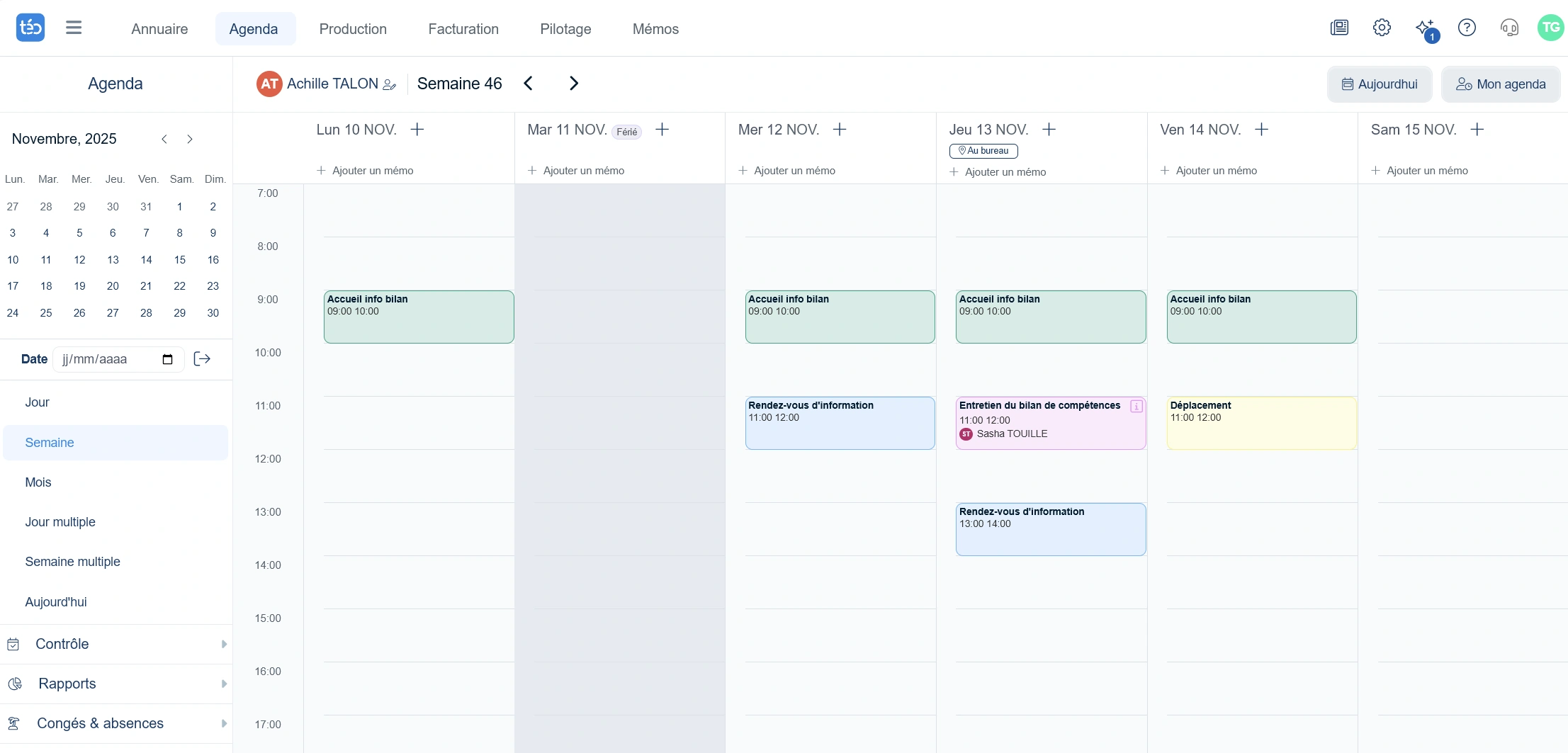Open the hamburger menu icon
This screenshot has height=753, width=1568.
pos(73,27)
